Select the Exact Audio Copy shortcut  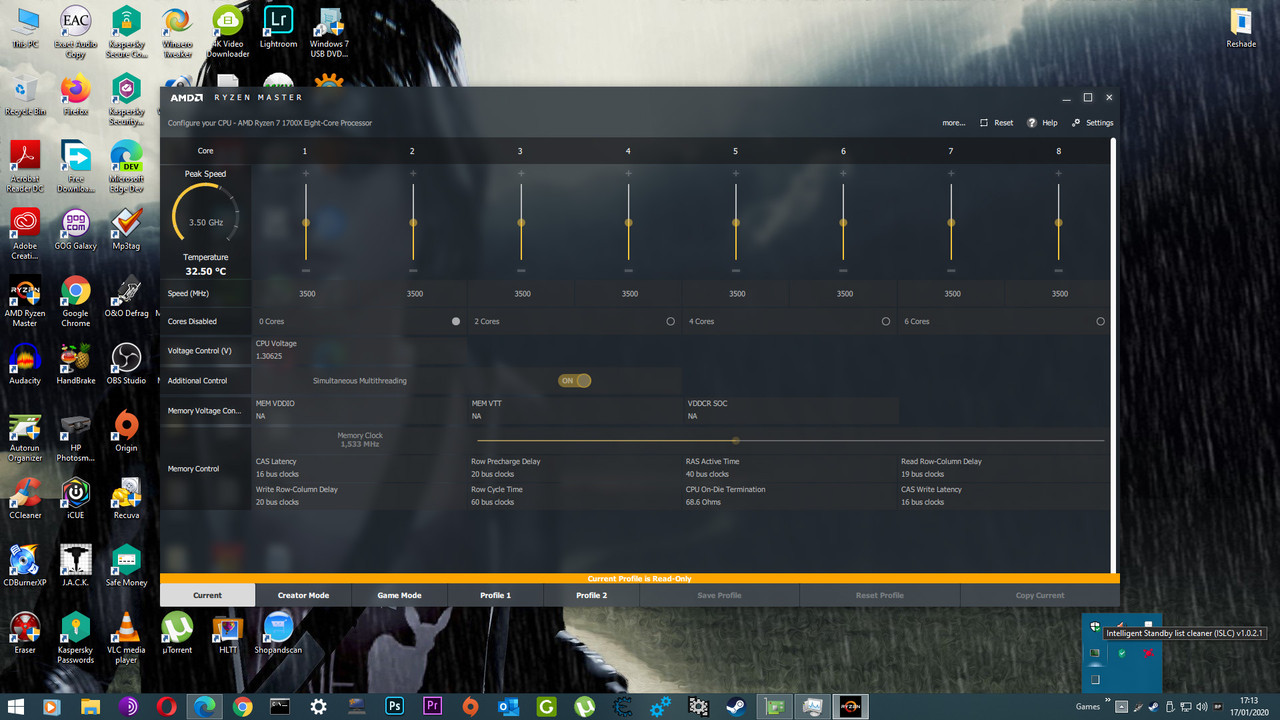(76, 32)
